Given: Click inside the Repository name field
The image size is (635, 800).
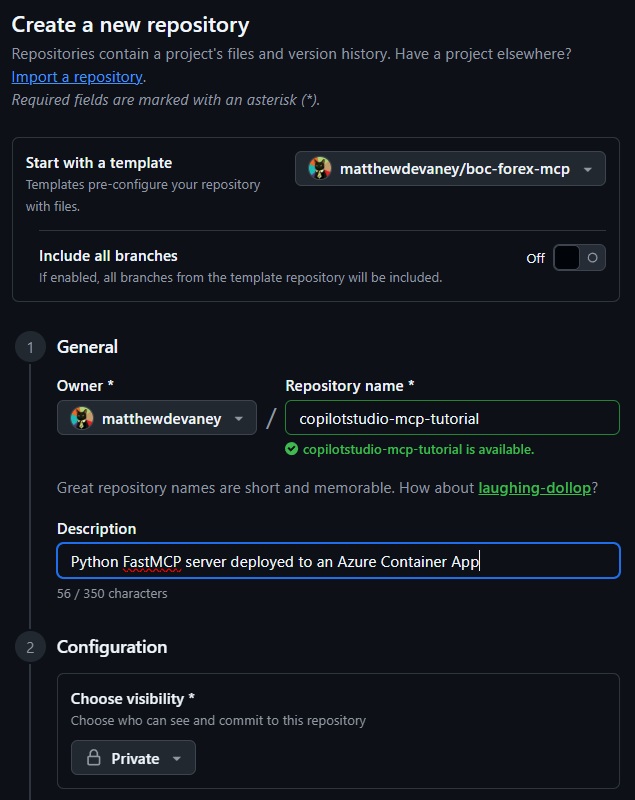Looking at the screenshot, I should click(452, 419).
